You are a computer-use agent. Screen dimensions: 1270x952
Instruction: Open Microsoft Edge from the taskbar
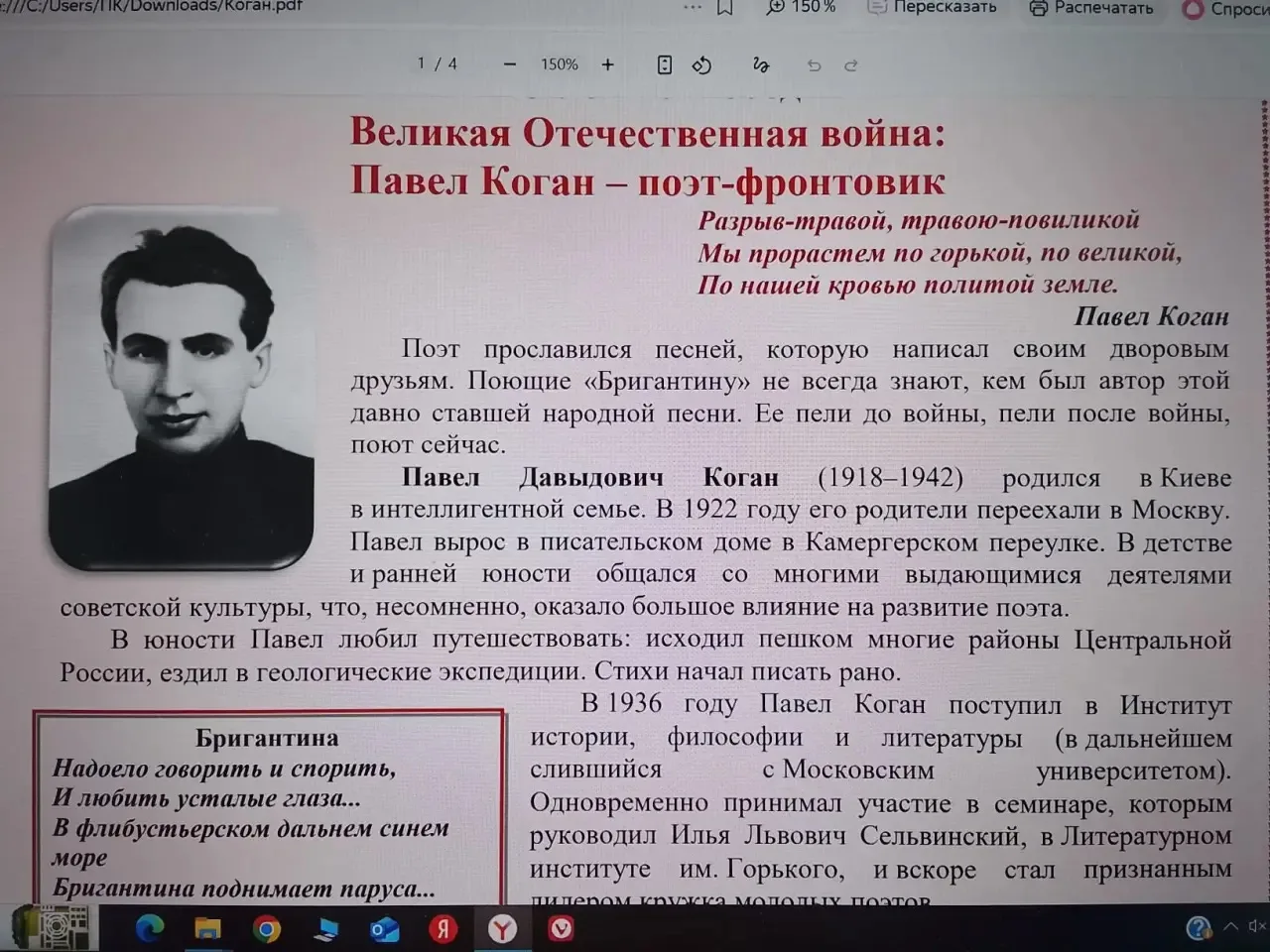pos(150,929)
